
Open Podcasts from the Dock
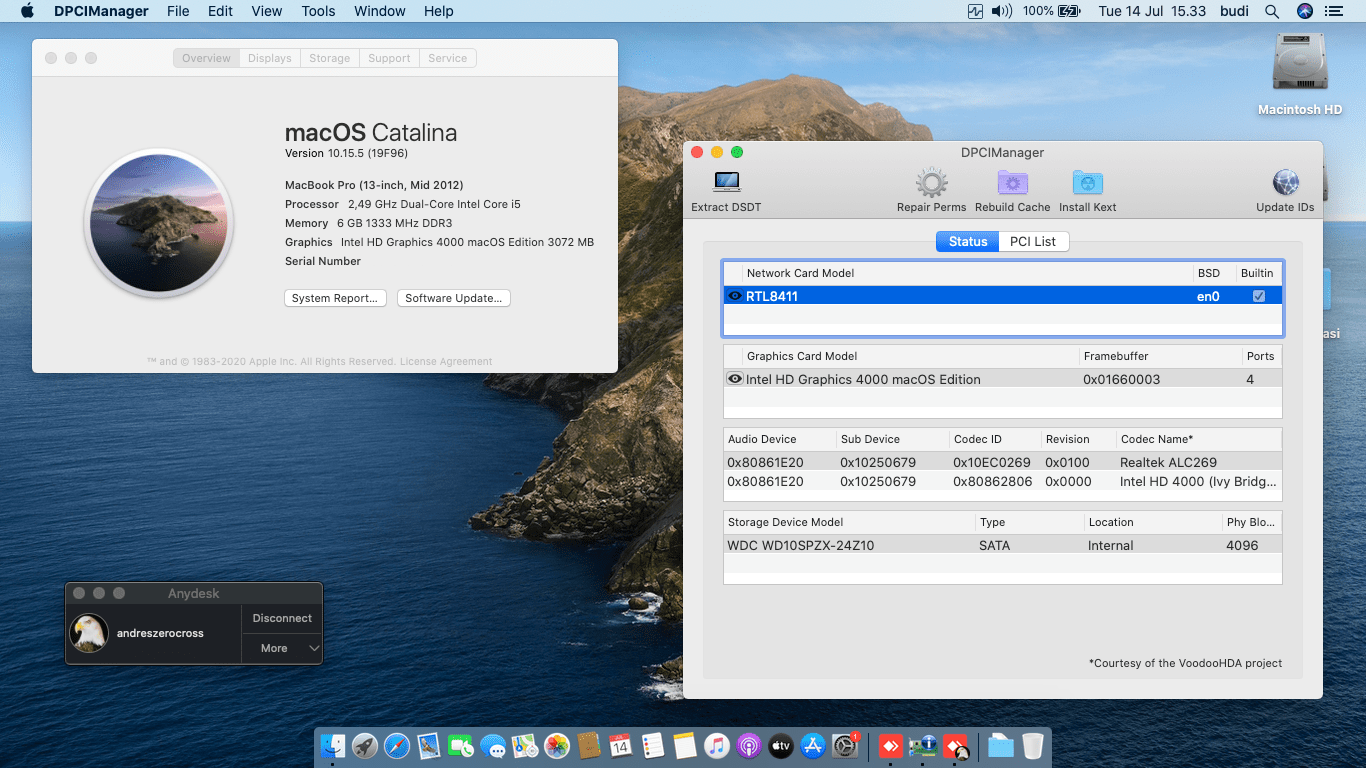749,746
